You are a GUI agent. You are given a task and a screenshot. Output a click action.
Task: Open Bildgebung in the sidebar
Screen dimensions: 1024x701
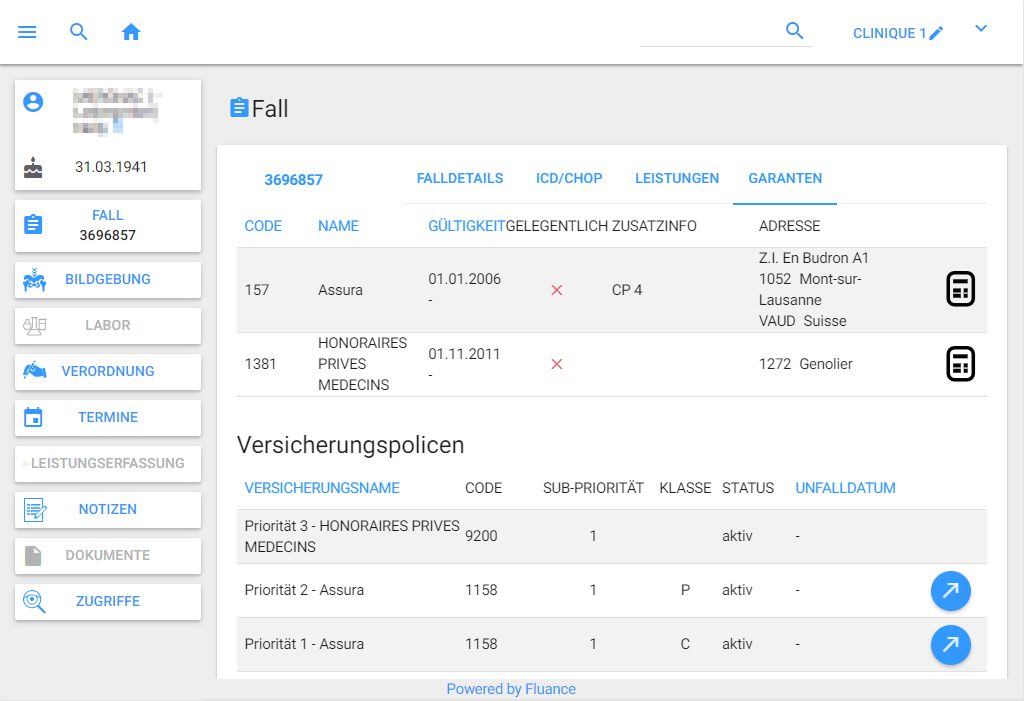107,279
